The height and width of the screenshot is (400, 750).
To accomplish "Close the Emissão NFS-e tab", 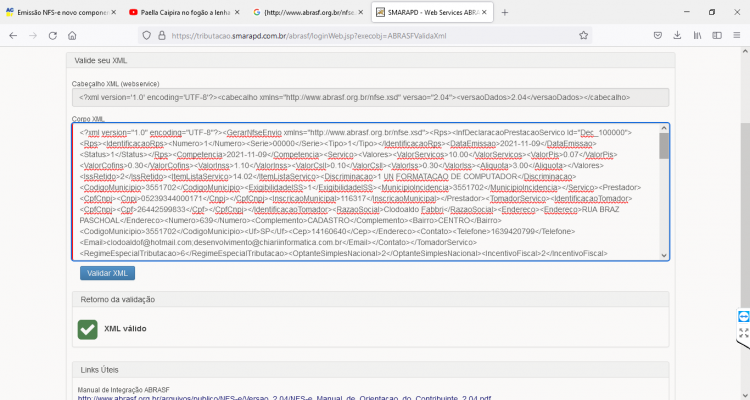I will click(x=113, y=12).
